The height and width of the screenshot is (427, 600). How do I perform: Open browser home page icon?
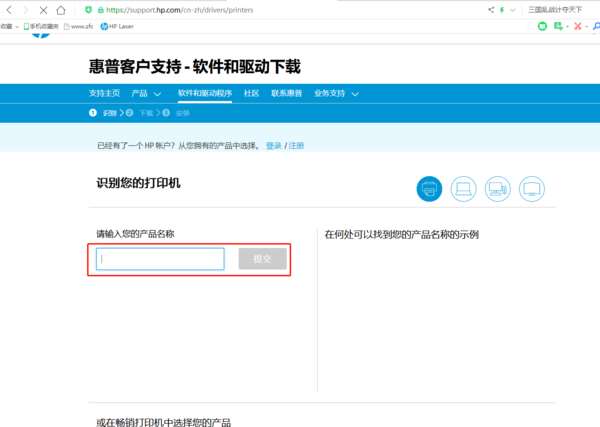(61, 10)
